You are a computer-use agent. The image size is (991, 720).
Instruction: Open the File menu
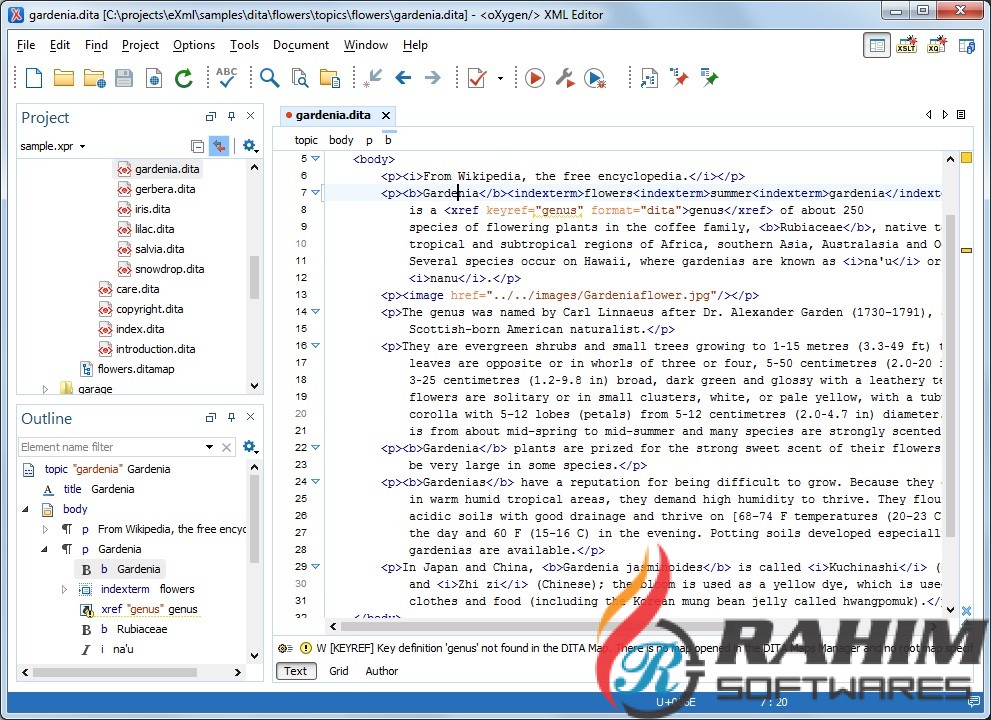coord(26,45)
